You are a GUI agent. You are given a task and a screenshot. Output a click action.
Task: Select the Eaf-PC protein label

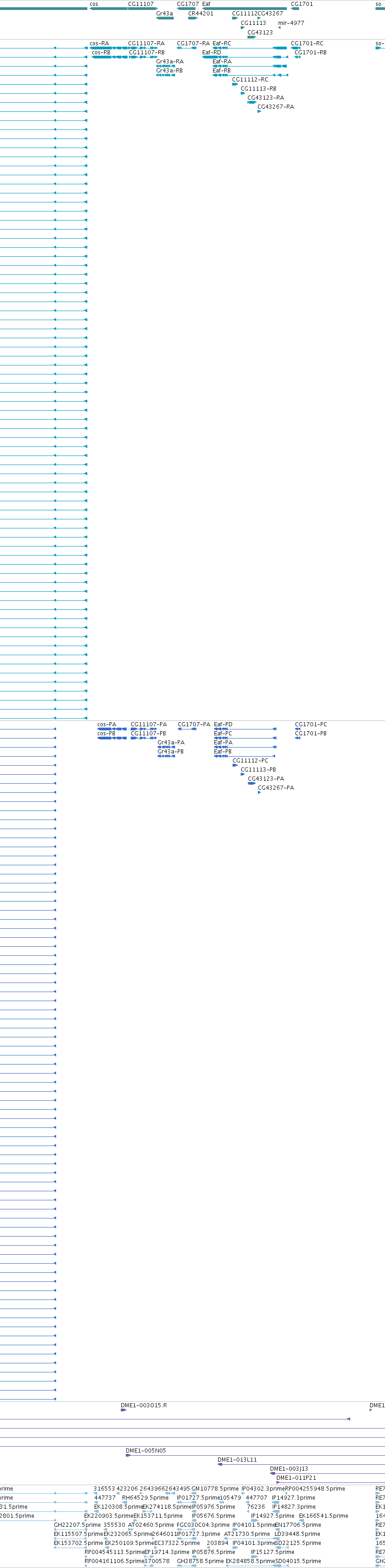[223, 734]
